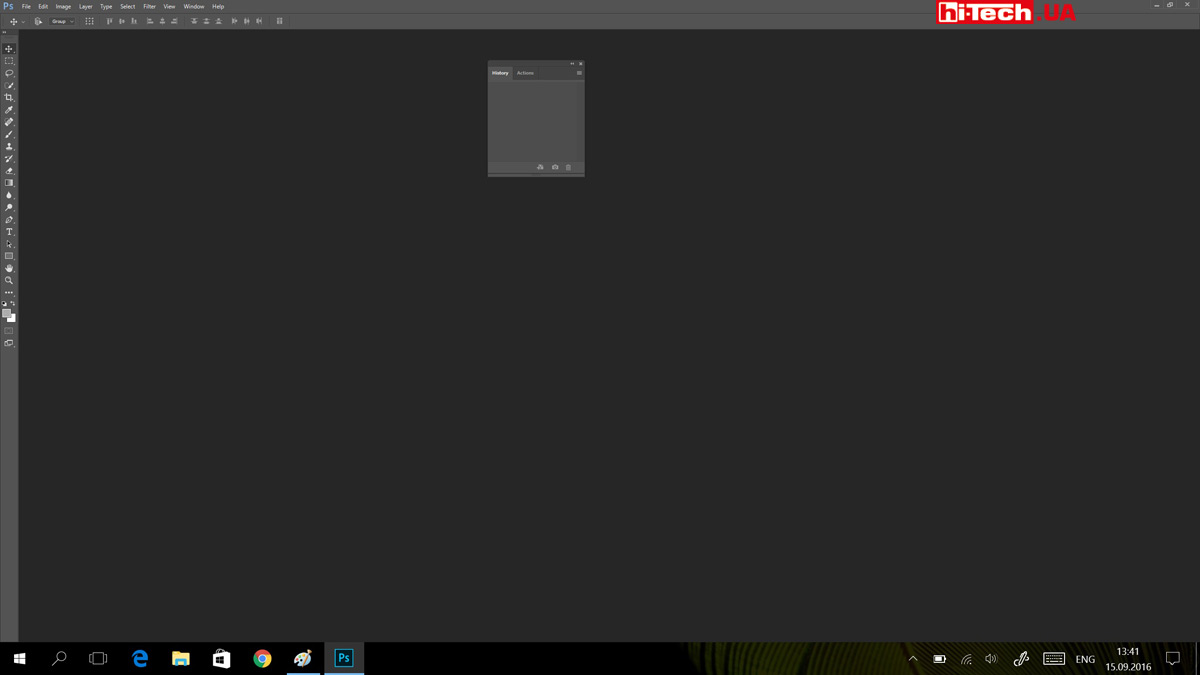Open the Window menu
The image size is (1200, 675).
click(x=194, y=6)
